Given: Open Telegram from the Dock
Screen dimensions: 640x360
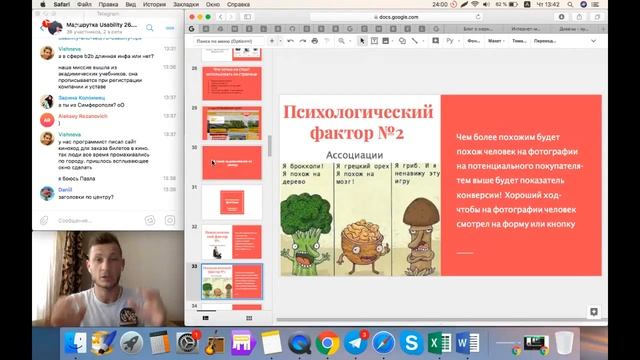Looking at the screenshot, I should (356, 343).
